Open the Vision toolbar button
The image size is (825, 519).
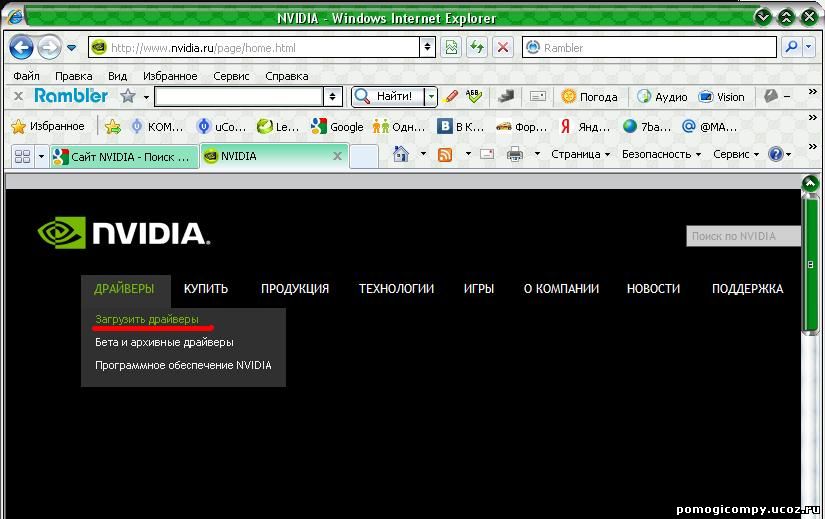(721, 96)
